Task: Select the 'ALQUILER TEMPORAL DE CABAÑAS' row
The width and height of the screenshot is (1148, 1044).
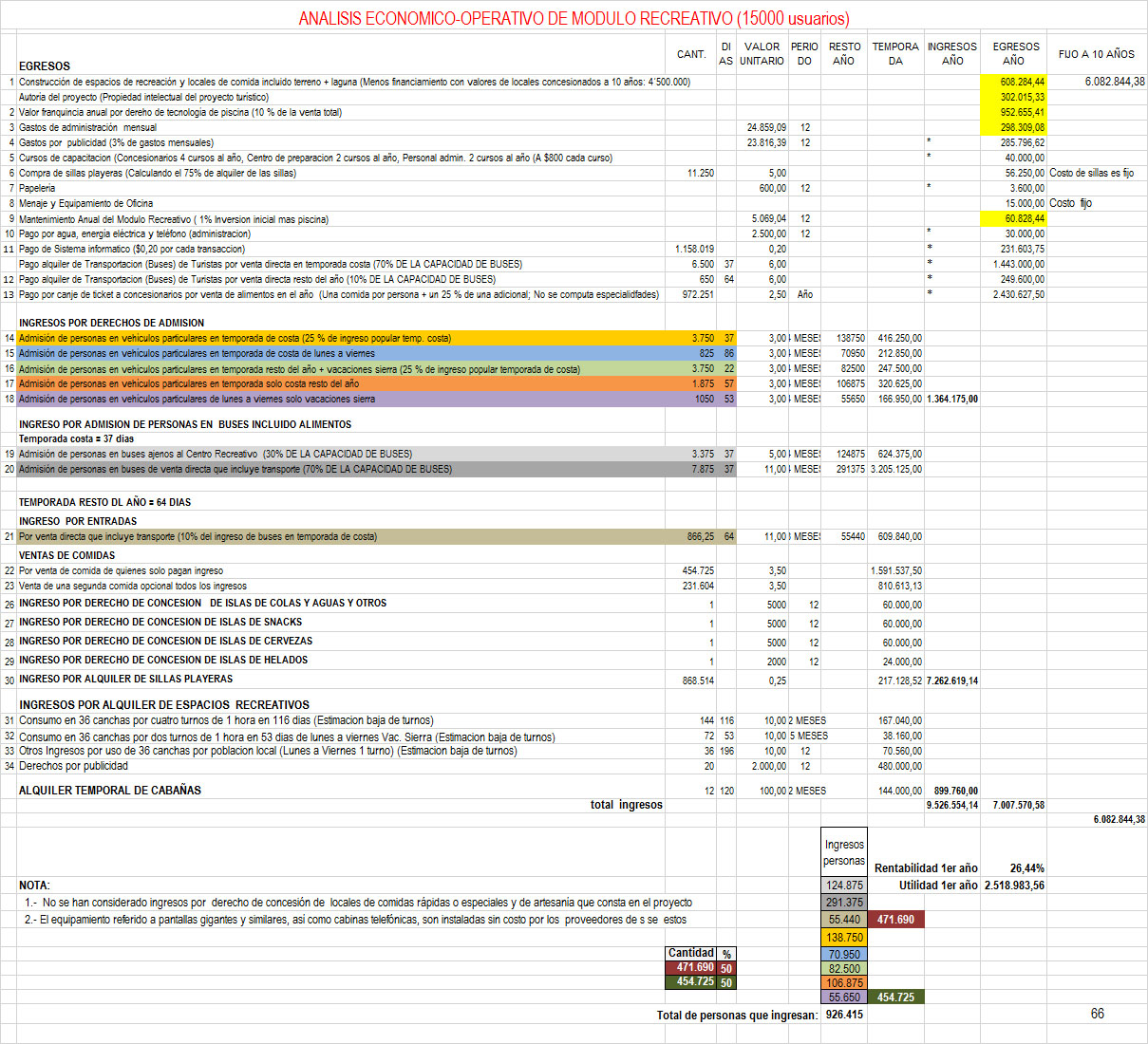Action: pos(110,790)
